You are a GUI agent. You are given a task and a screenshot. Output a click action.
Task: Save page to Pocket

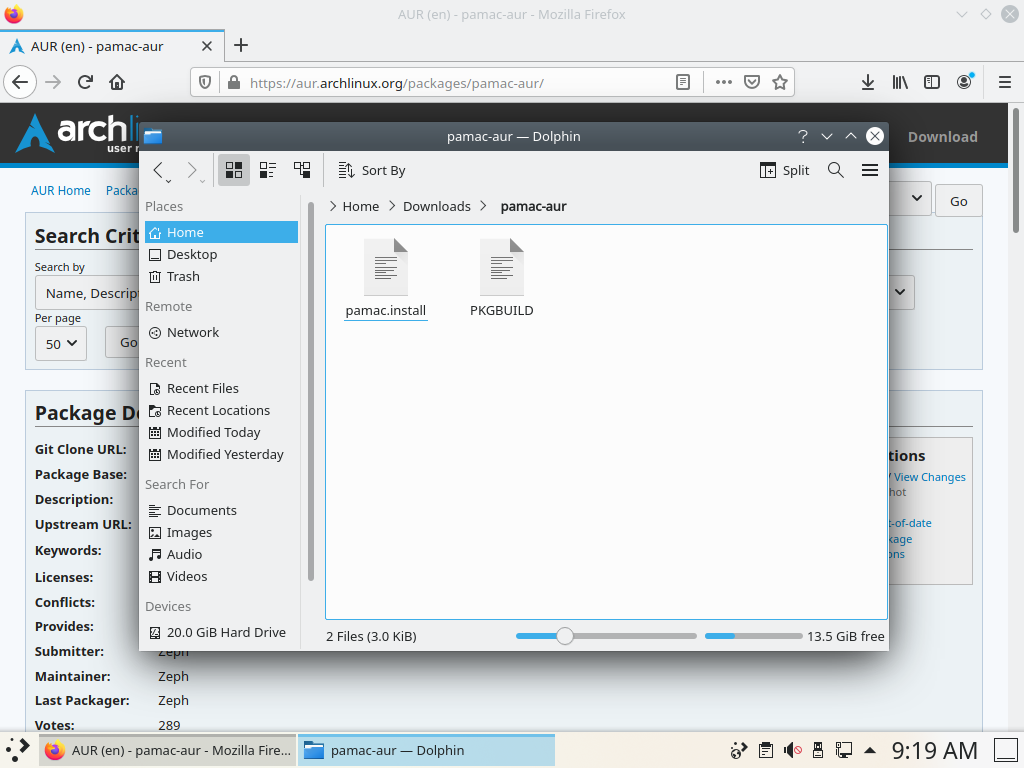click(752, 82)
